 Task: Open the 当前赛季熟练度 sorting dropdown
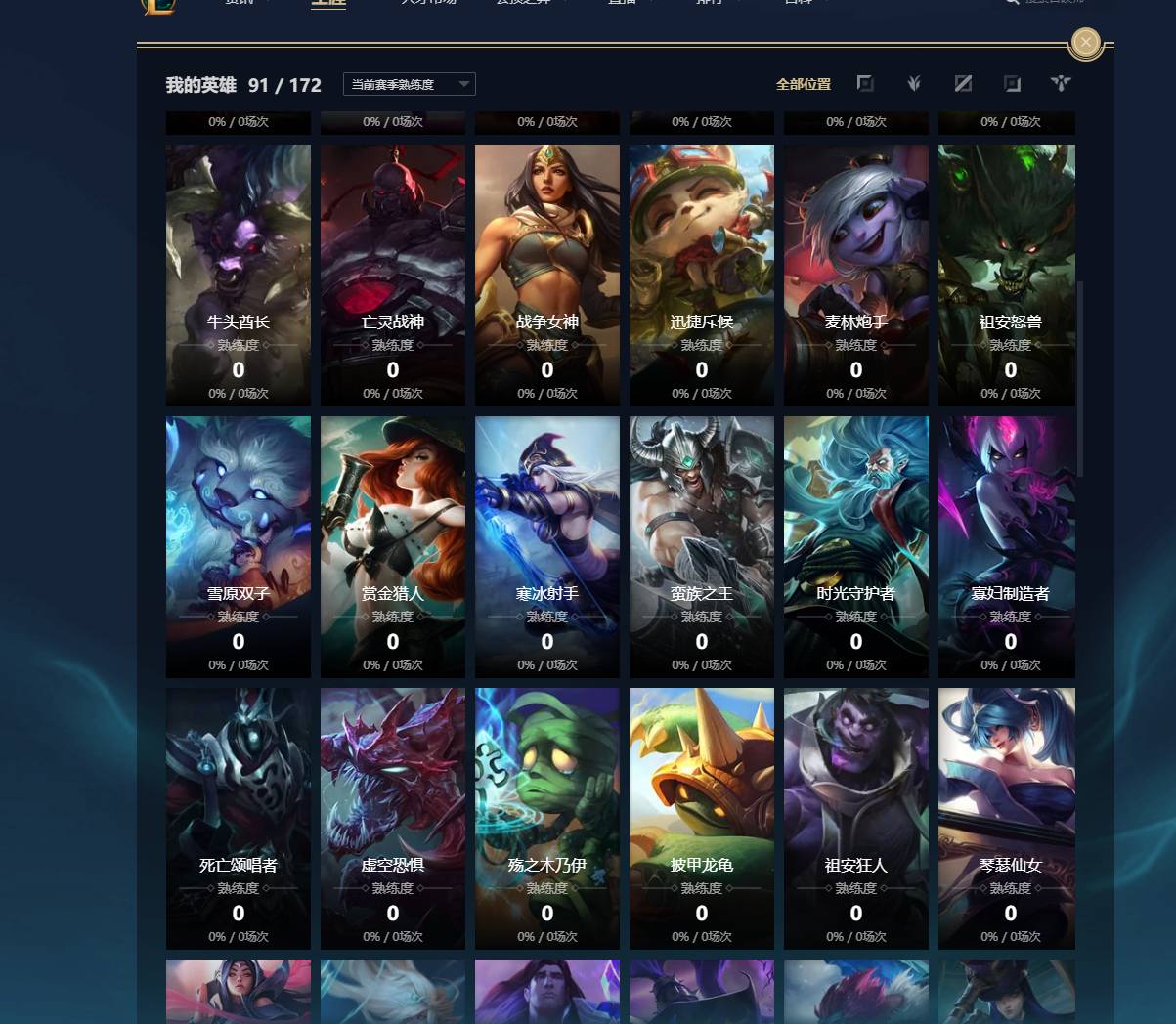[410, 84]
